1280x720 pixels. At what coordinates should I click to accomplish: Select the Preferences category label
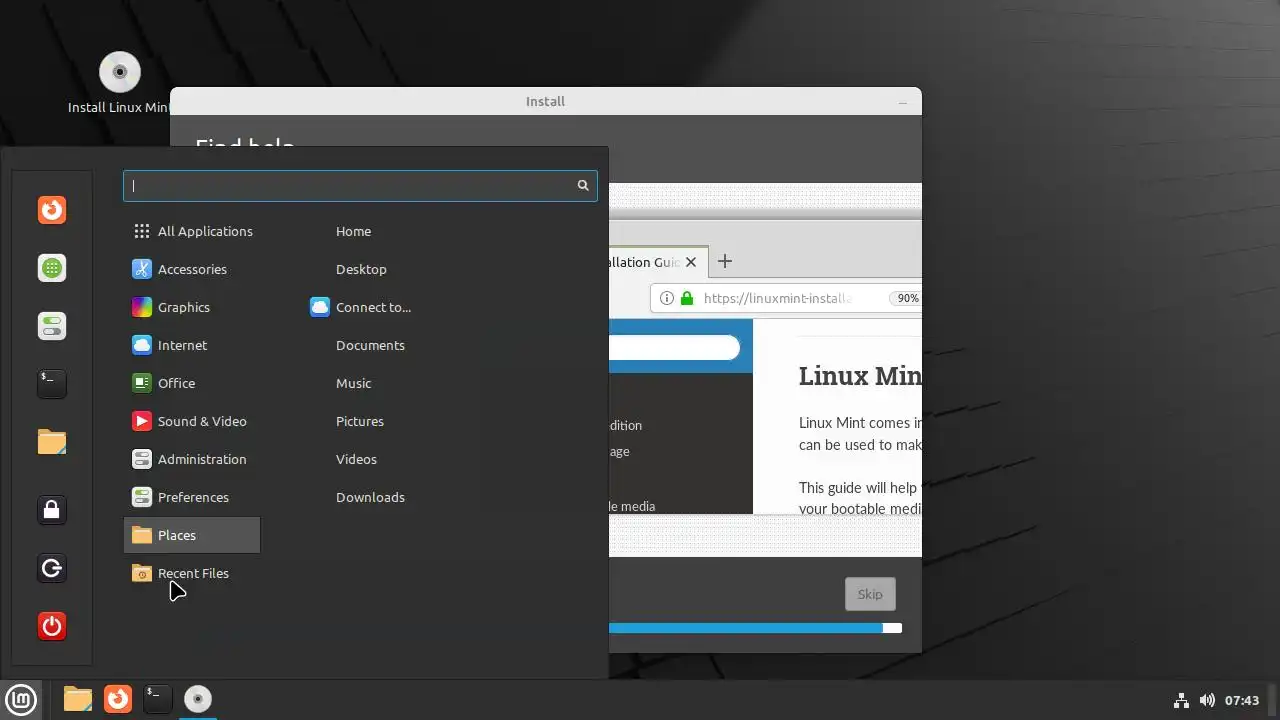[193, 497]
